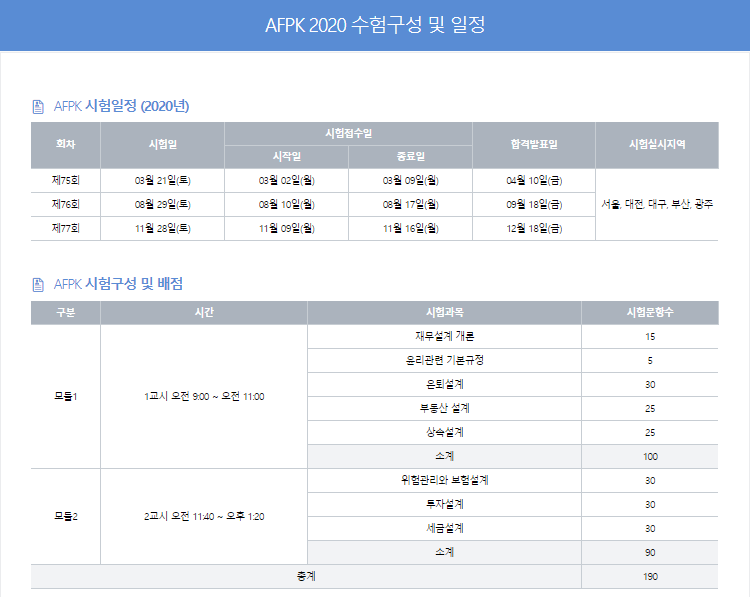This screenshot has width=750, height=597.
Task: Click registration start 03월 02일(월)
Action: click(x=287, y=180)
